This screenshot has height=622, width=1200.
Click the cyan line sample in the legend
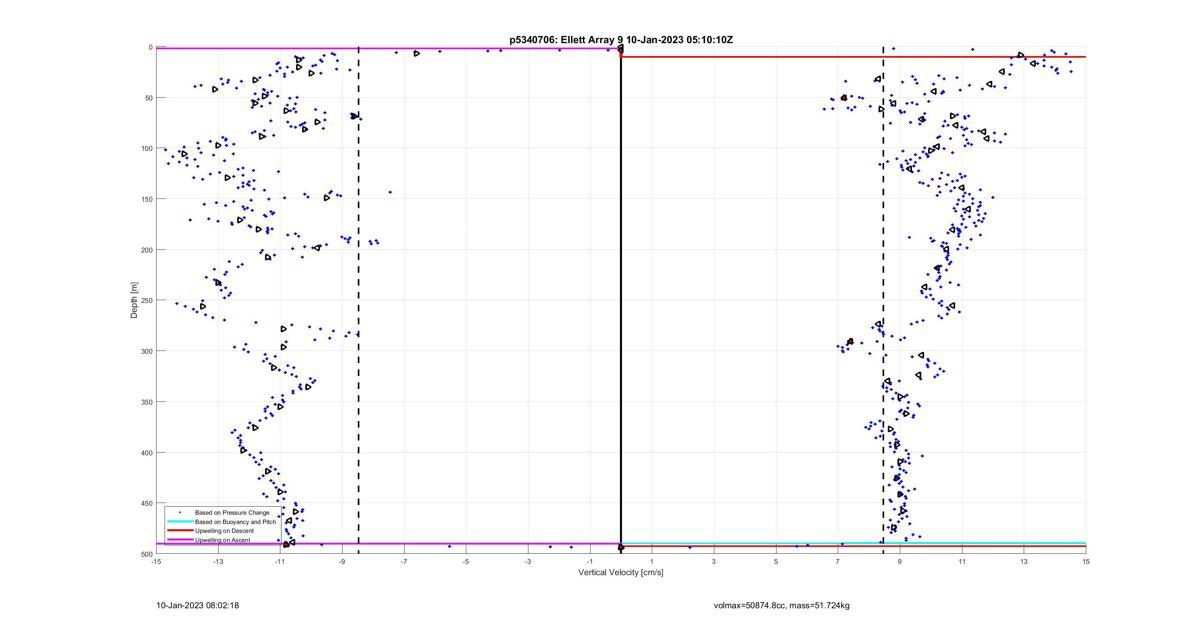[180, 521]
